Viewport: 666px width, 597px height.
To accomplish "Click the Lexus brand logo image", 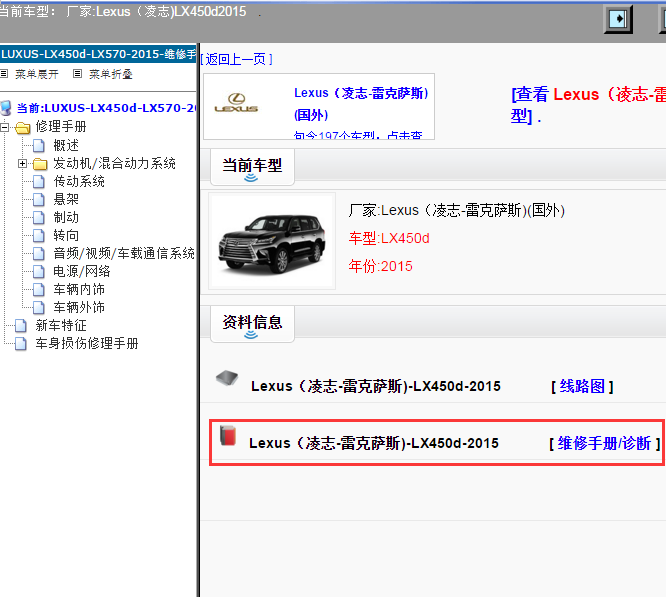I will [237, 103].
